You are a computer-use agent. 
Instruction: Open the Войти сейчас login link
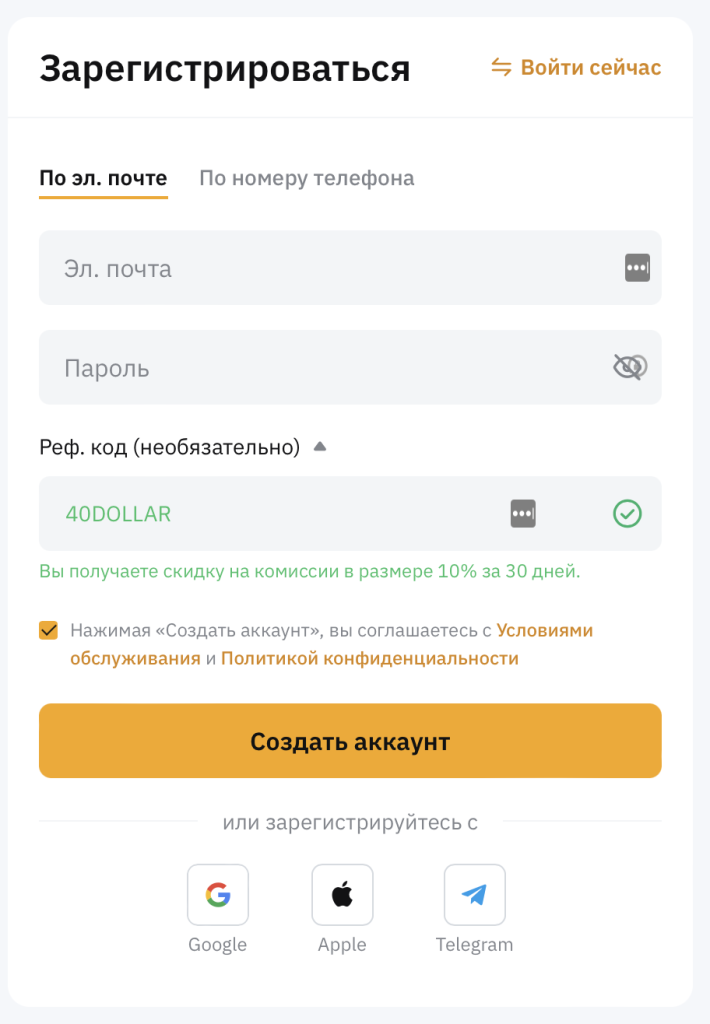(x=590, y=67)
